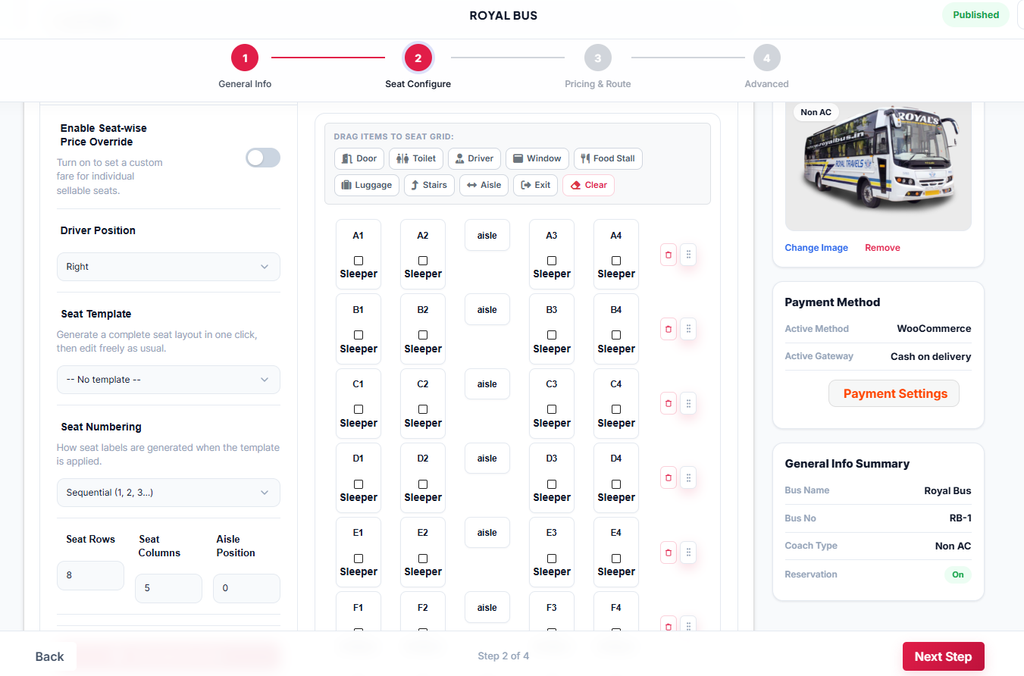This screenshot has height=676, width=1024.
Task: Enable Seat-wise Price Override switch
Action: [263, 157]
